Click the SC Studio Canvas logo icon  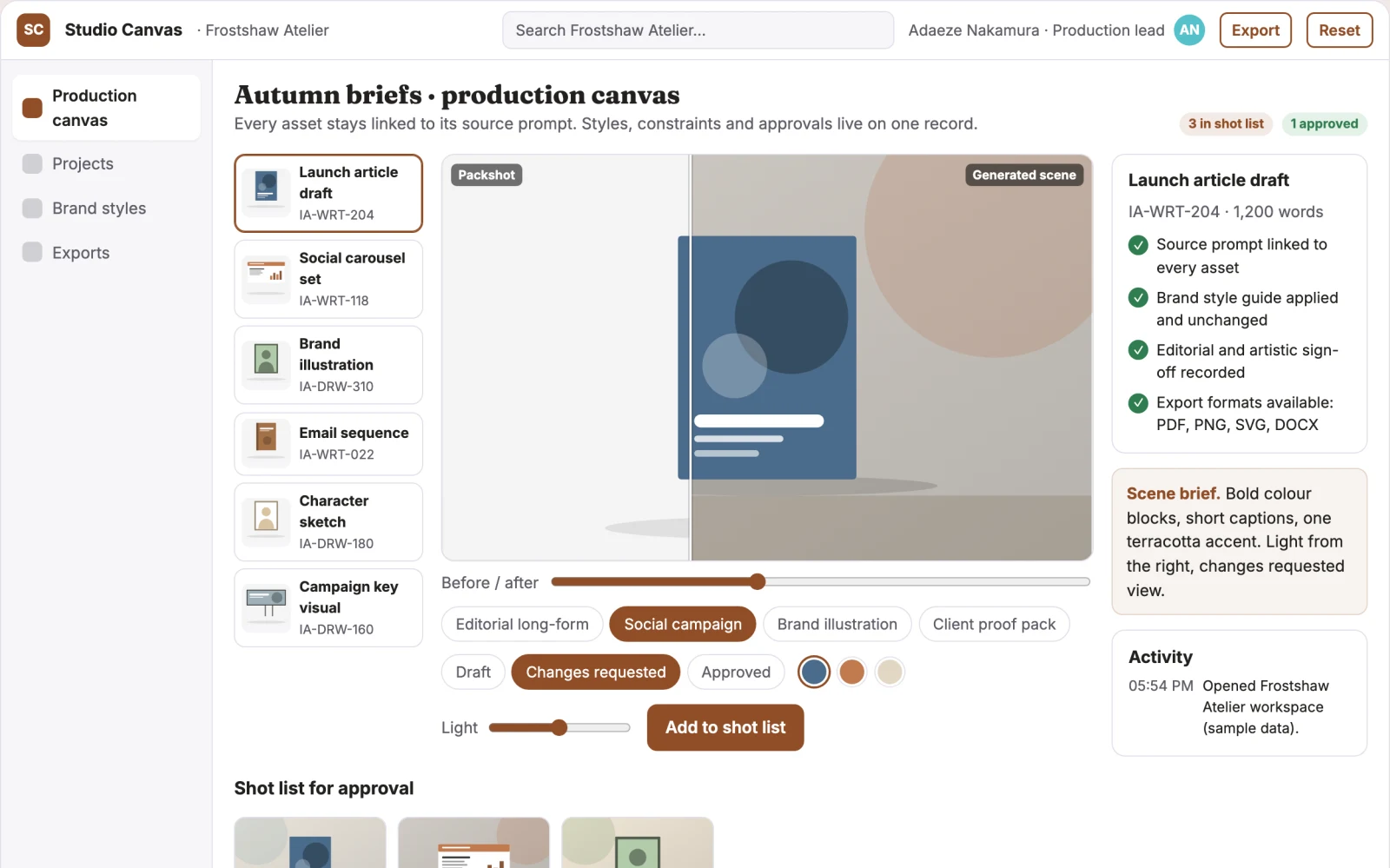tap(33, 30)
